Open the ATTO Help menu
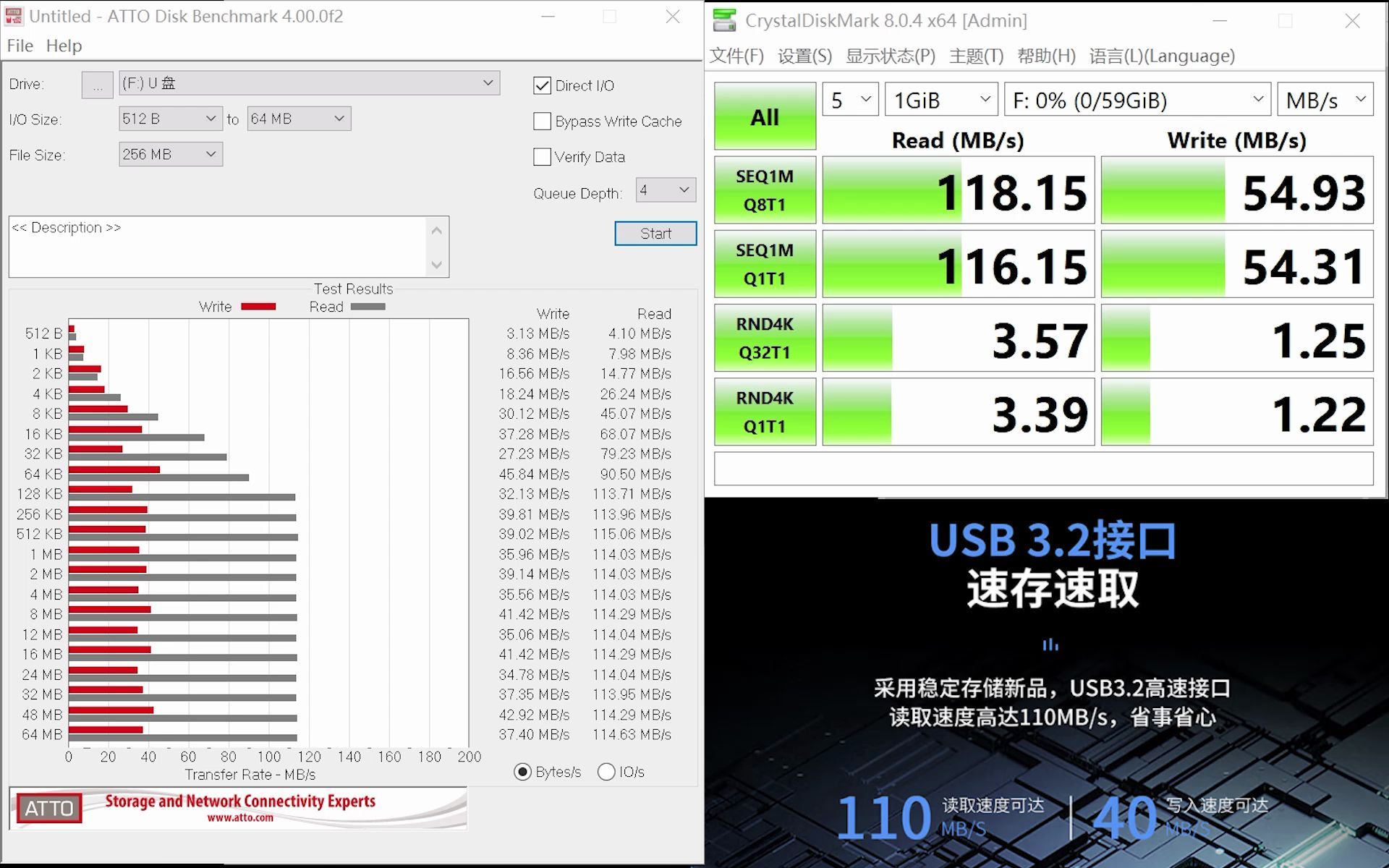Image resolution: width=1389 pixels, height=868 pixels. point(64,46)
